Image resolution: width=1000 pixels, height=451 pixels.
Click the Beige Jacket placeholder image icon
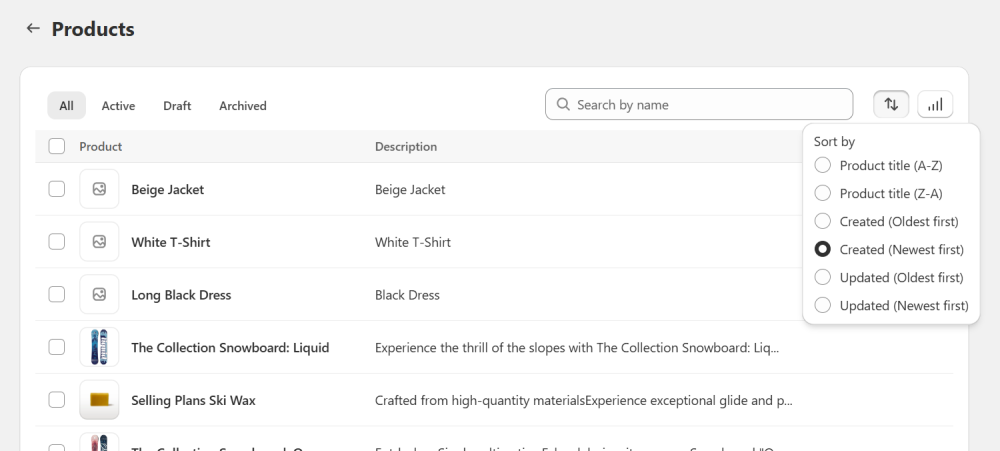99,189
